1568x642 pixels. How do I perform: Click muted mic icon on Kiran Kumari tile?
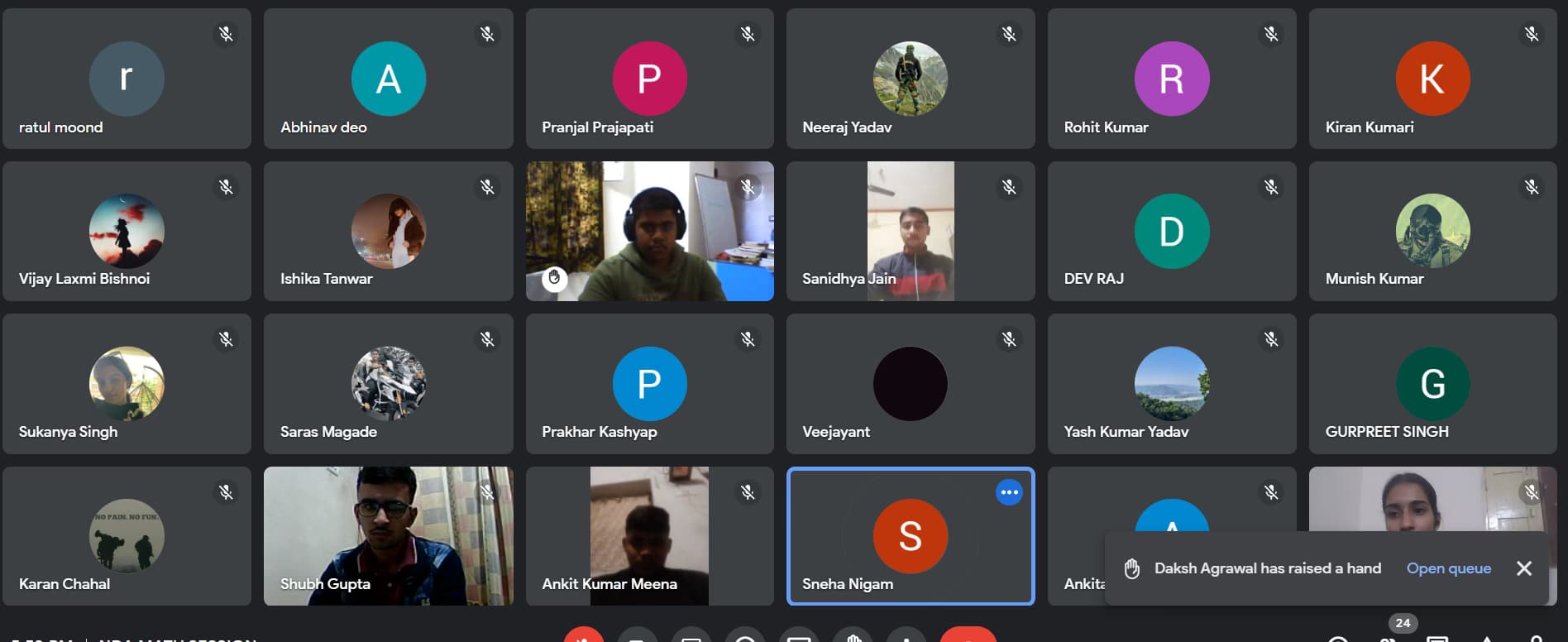coord(1532,34)
